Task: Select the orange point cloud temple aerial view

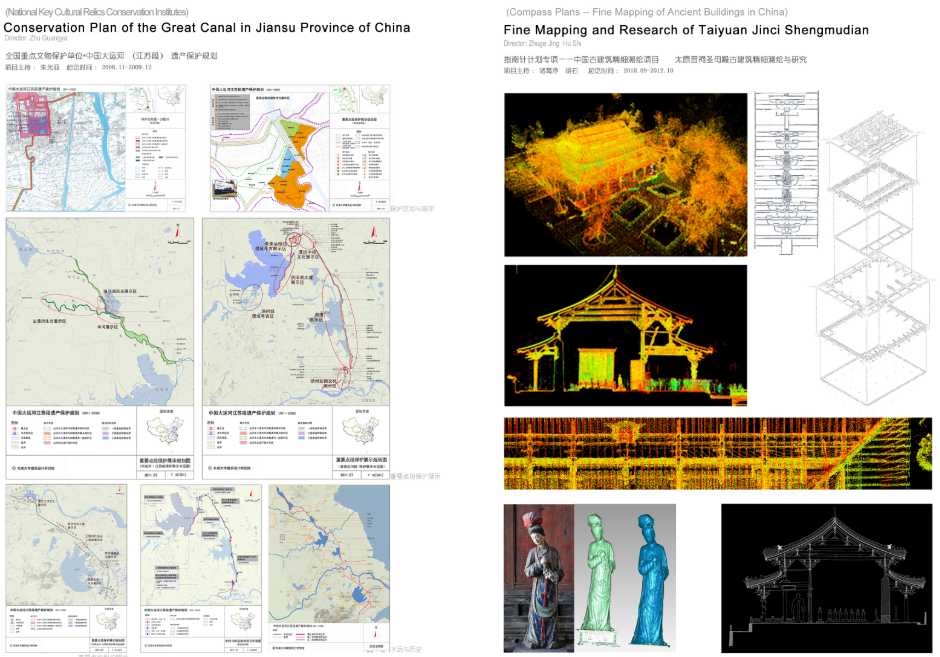Action: point(626,174)
